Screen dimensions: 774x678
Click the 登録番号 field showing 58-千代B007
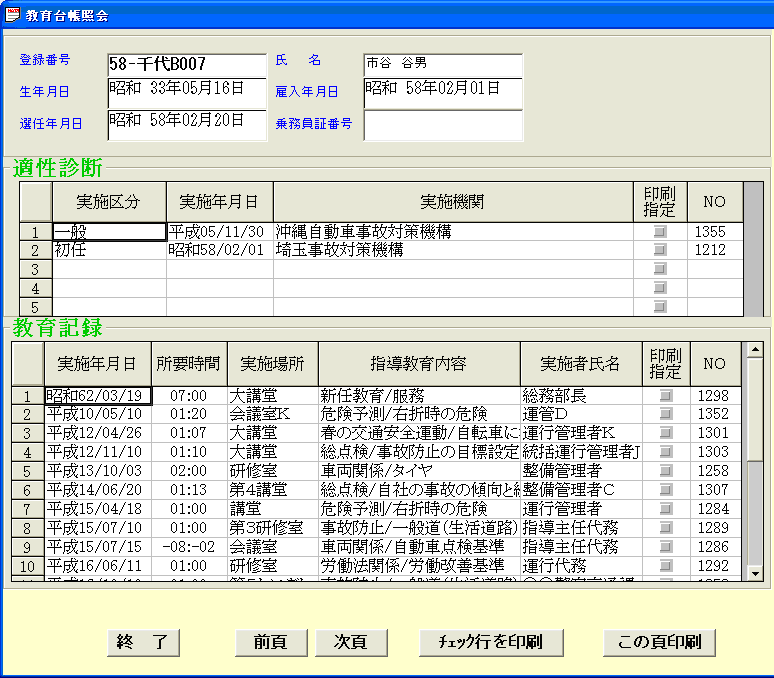coord(186,64)
